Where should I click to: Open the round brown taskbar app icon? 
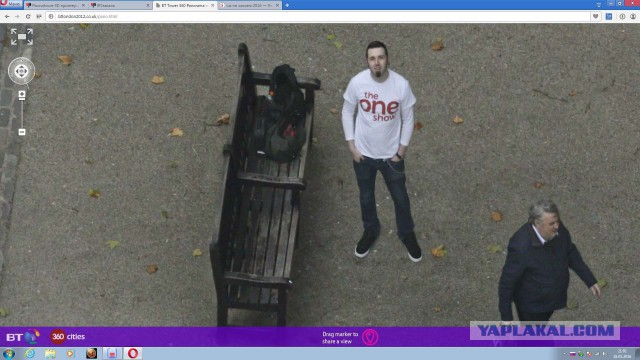click(91, 353)
